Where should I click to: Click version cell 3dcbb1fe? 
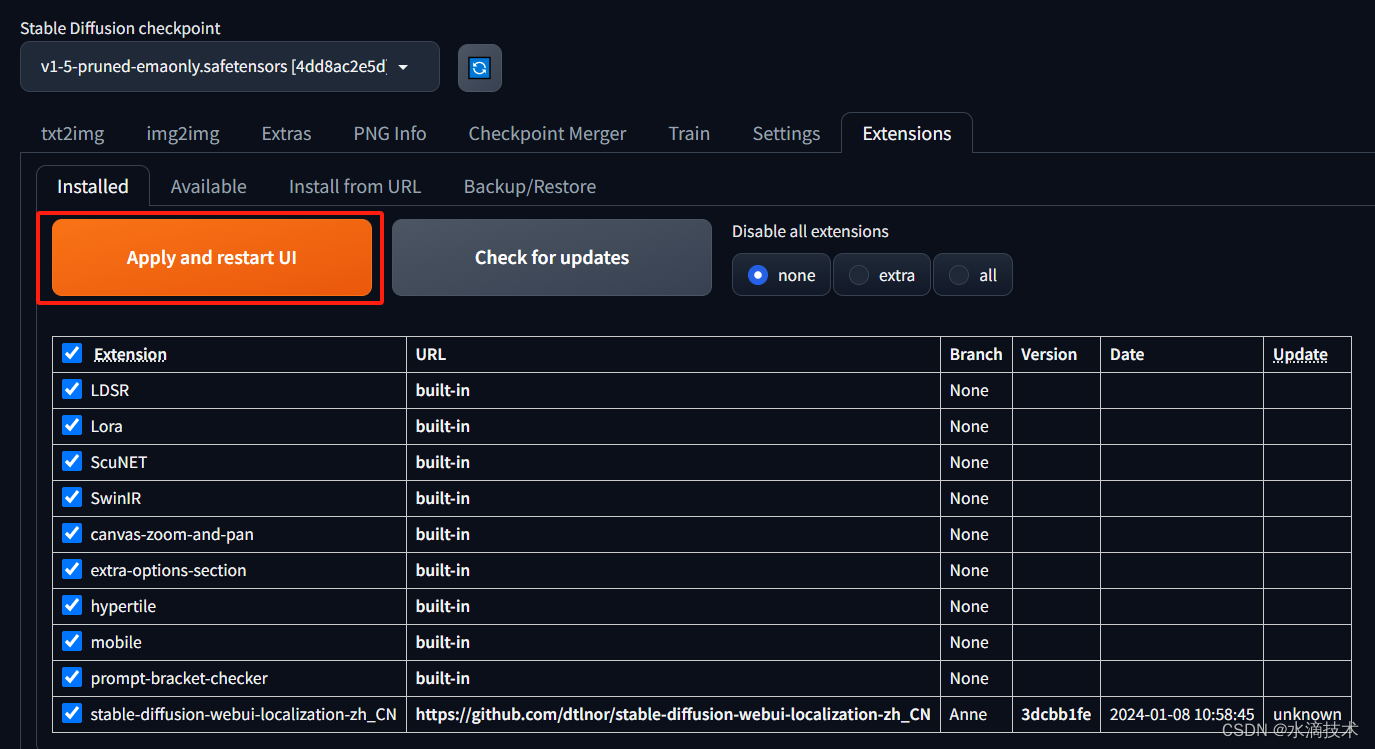point(1056,714)
